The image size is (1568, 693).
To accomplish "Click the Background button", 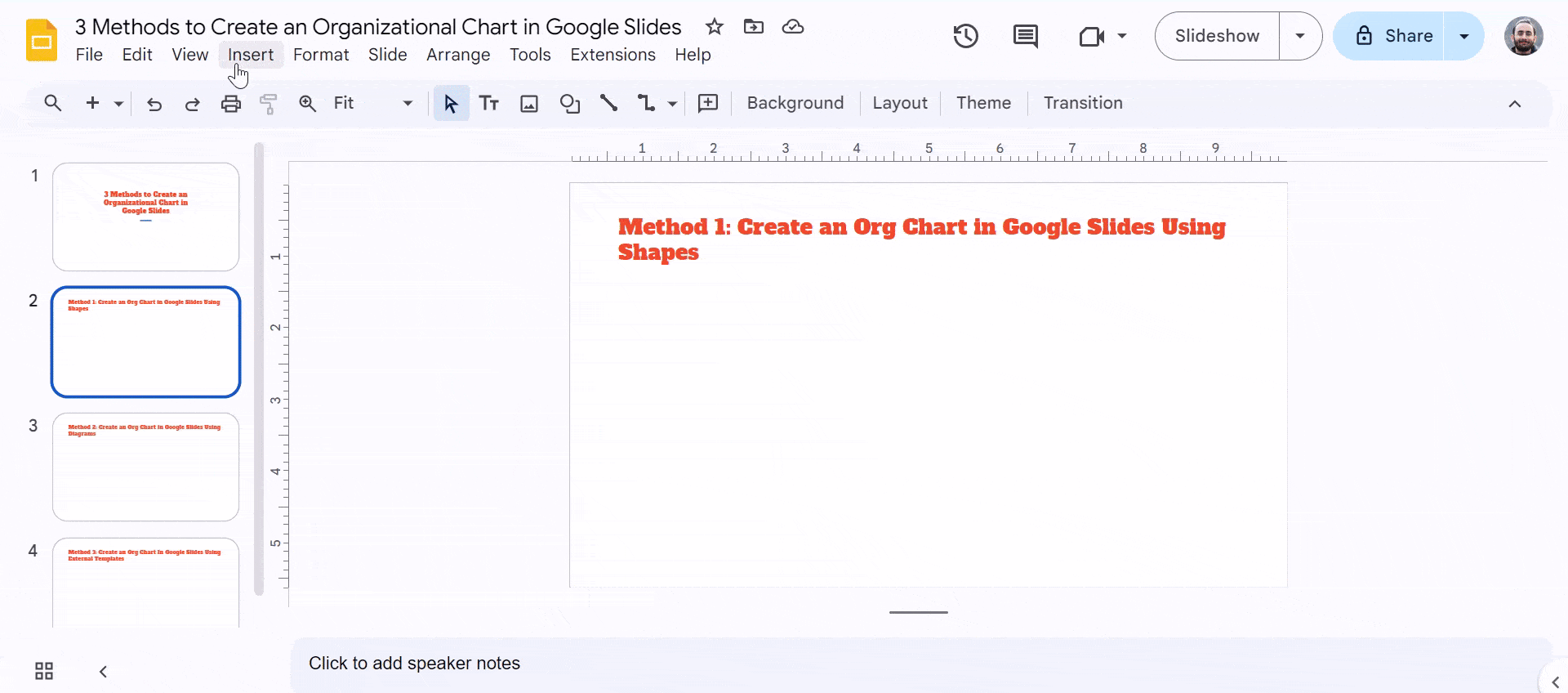I will [795, 103].
